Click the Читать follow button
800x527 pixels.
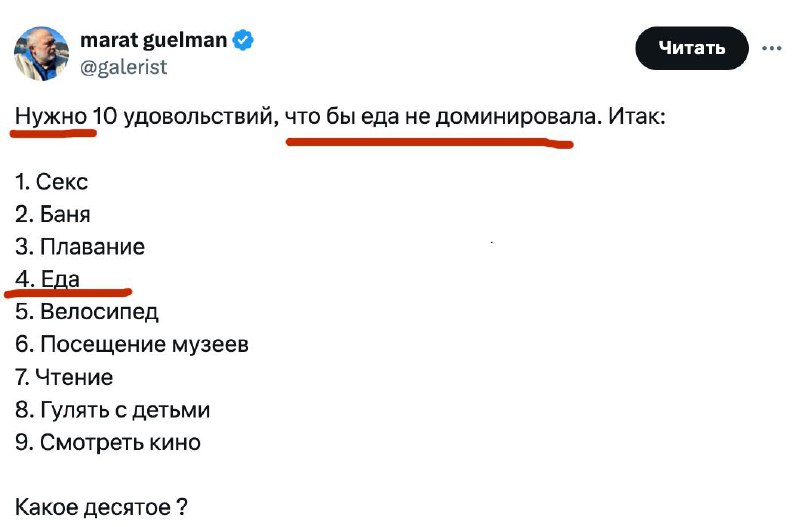pyautogui.click(x=691, y=48)
